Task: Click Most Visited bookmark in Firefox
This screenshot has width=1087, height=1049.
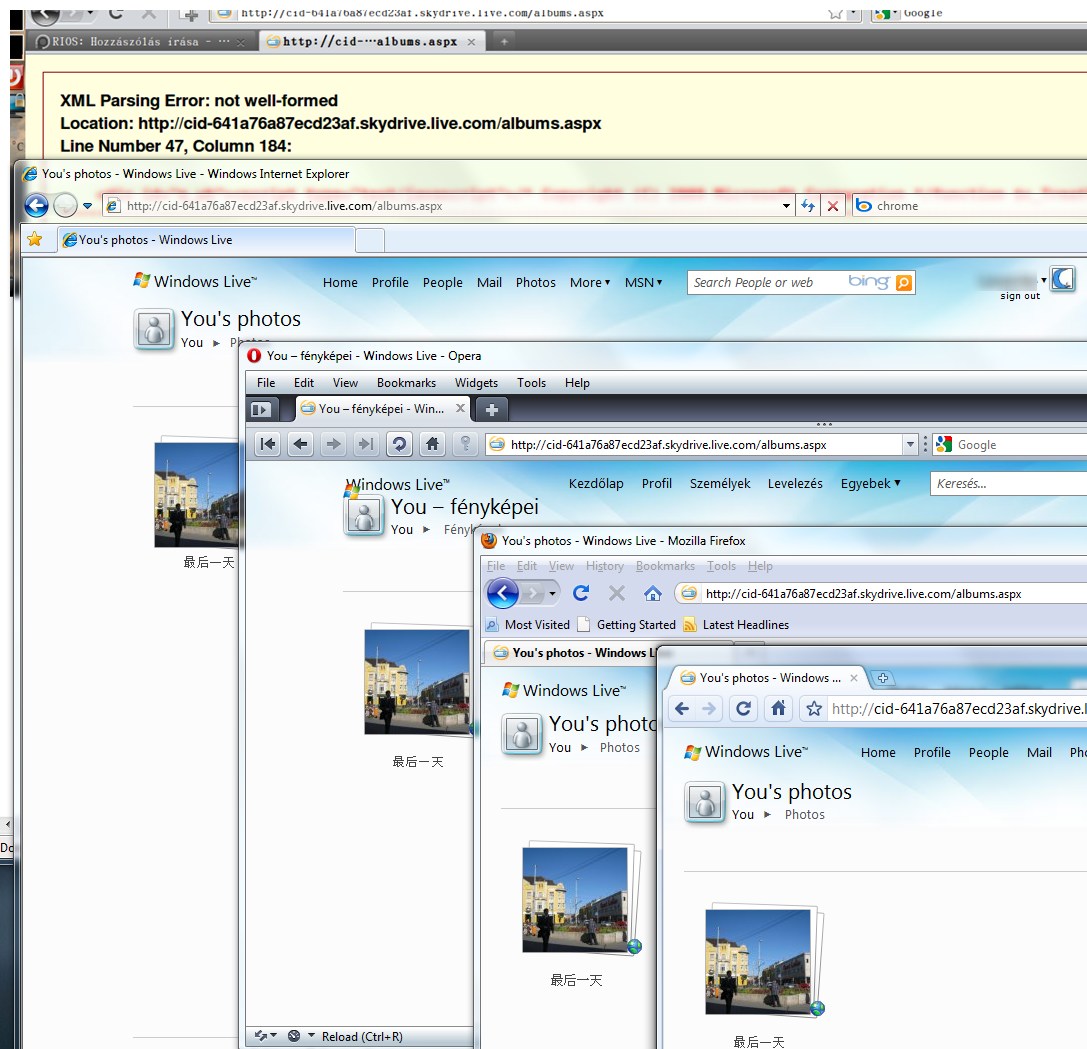Action: coord(528,625)
